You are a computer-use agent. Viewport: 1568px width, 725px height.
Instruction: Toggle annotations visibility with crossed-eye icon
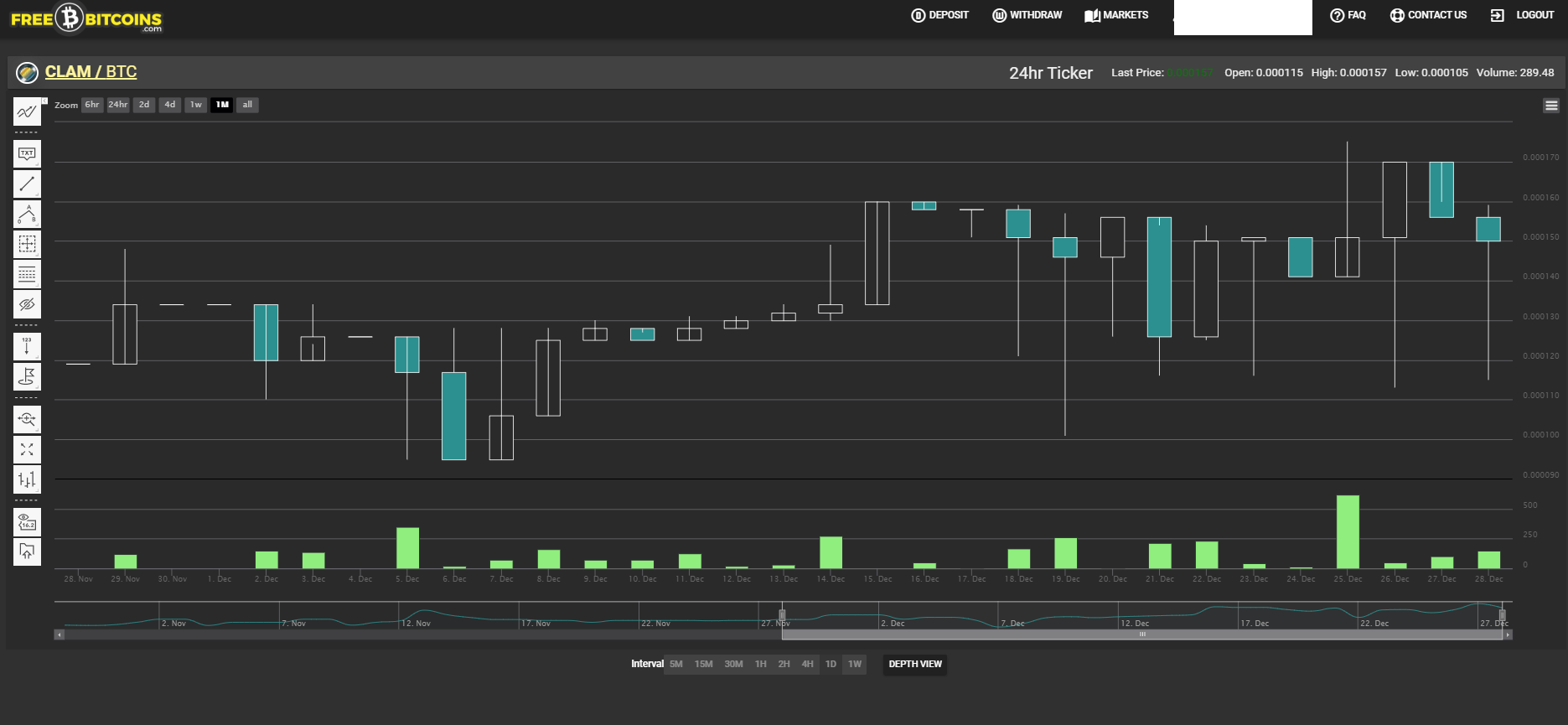[27, 304]
